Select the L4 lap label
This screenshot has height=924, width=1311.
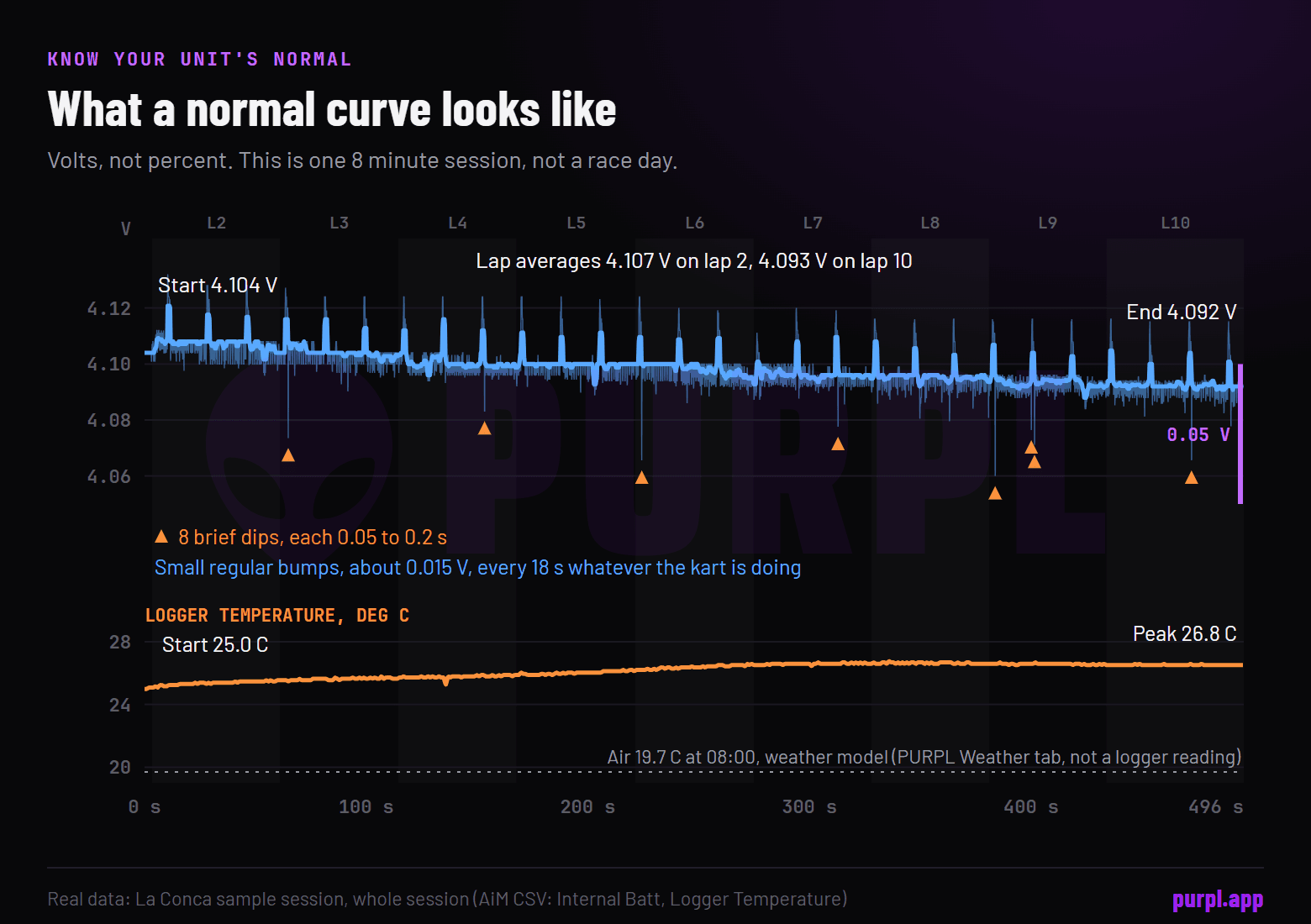(x=458, y=223)
